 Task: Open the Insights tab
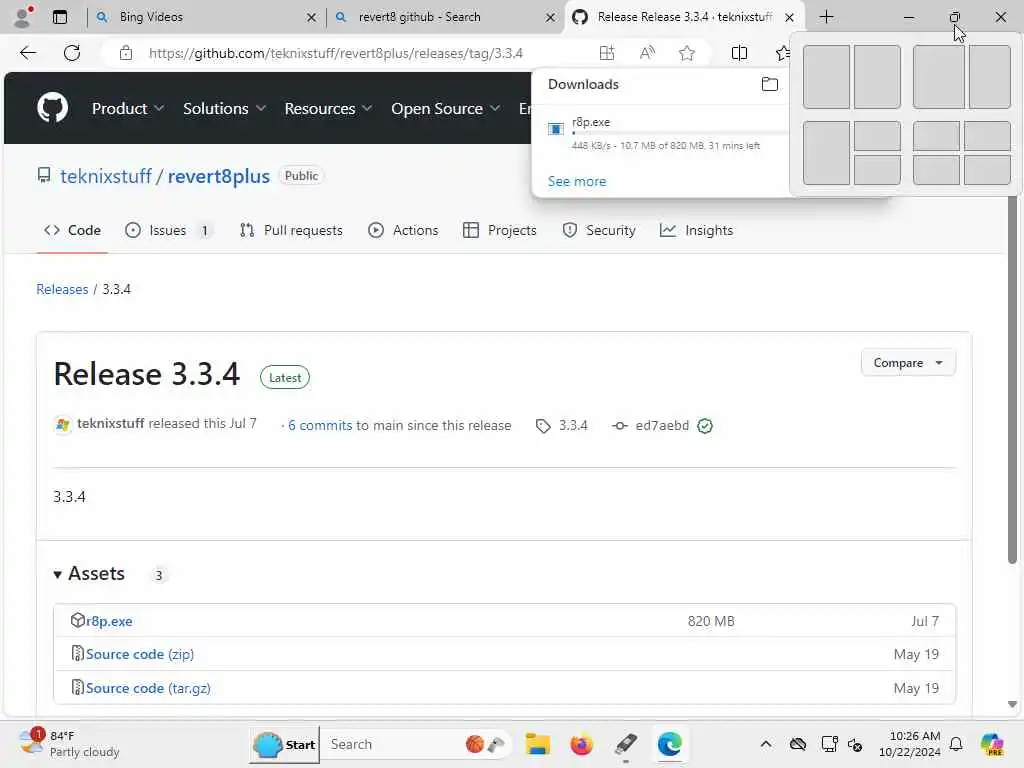[x=696, y=230]
